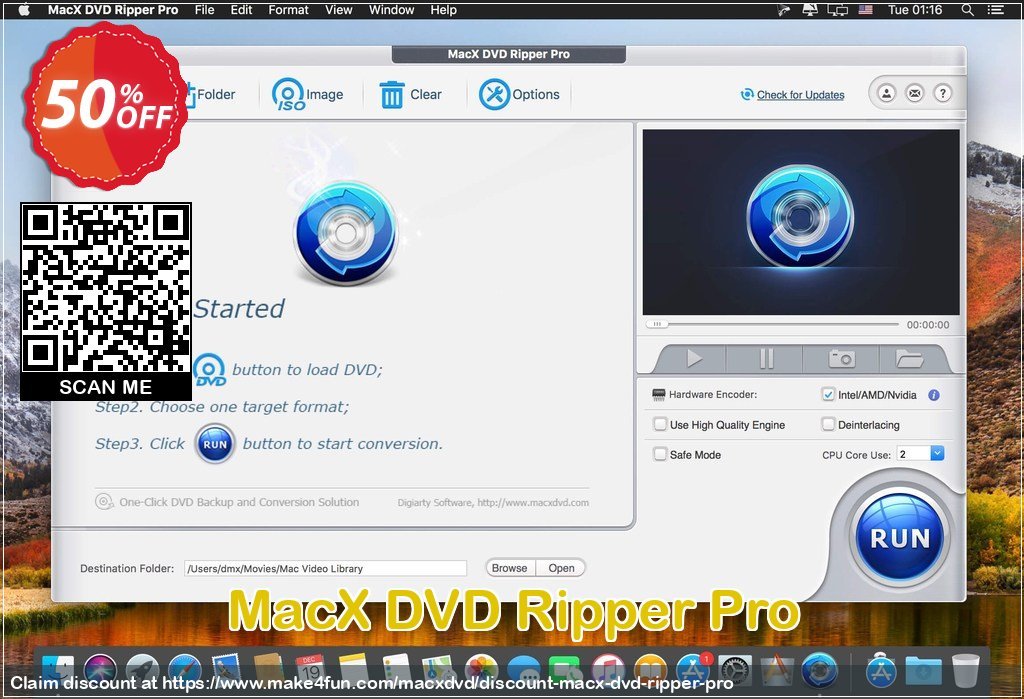Click the big blue RUN button
The image size is (1024, 699).
pos(899,538)
